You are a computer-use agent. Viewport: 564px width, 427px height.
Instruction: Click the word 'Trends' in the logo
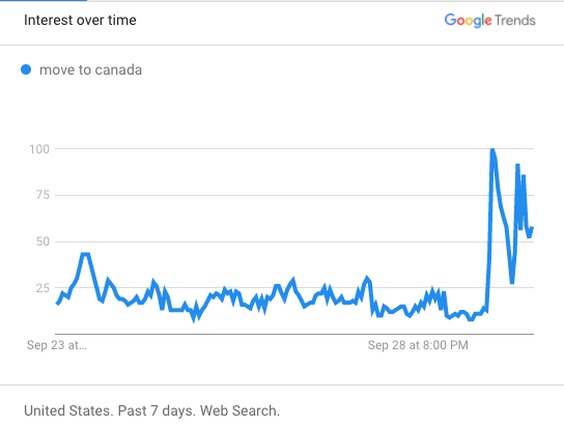click(515, 20)
